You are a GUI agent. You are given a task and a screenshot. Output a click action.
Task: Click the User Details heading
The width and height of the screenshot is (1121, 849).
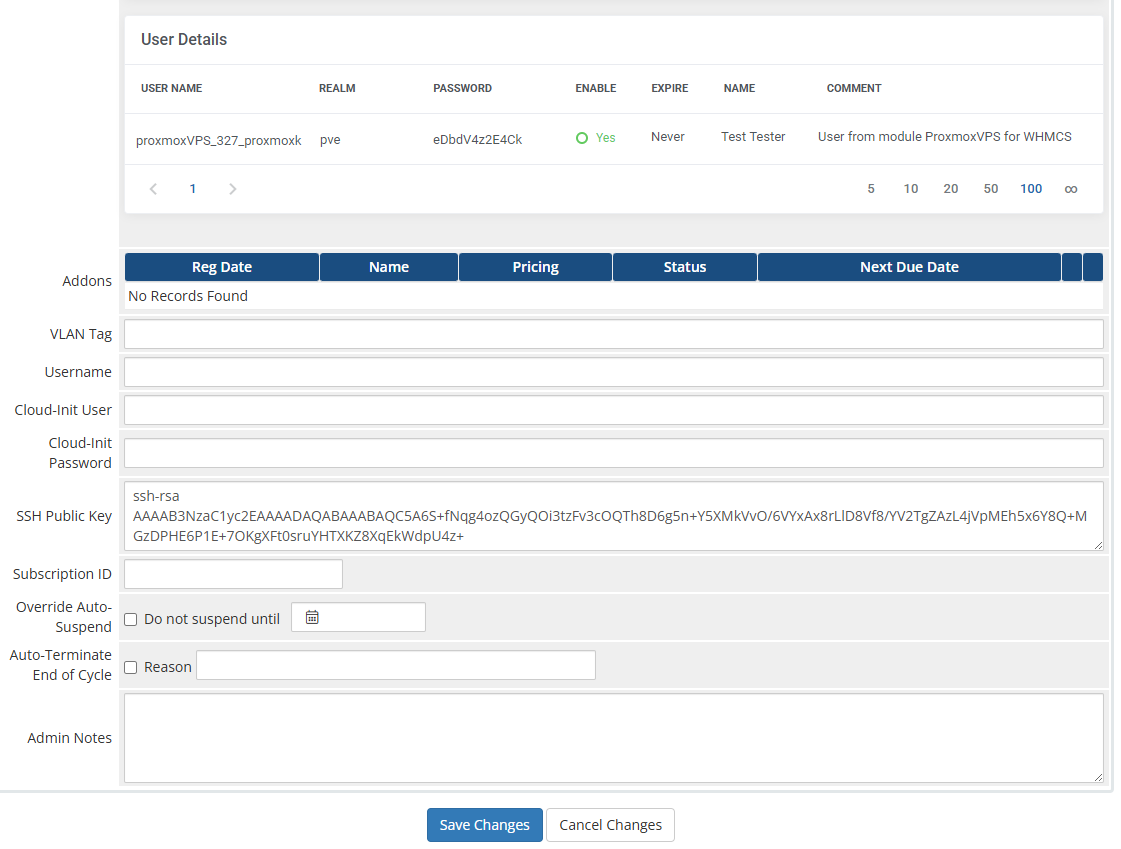[x=184, y=39]
